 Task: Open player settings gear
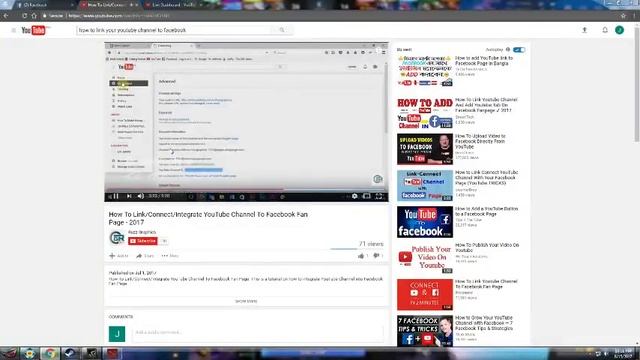354,196
